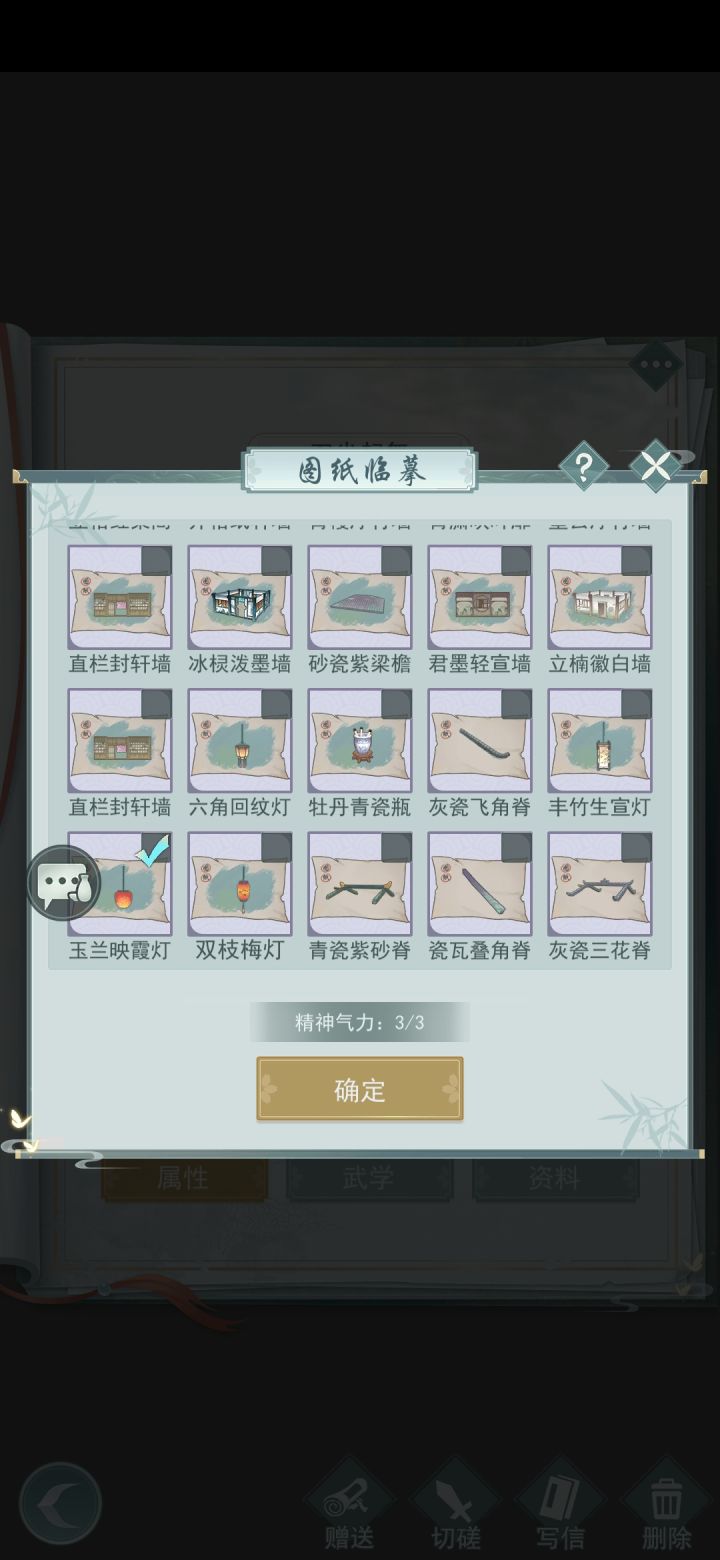Choose the 灰瓷飞角脊 blueprint

[x=480, y=741]
